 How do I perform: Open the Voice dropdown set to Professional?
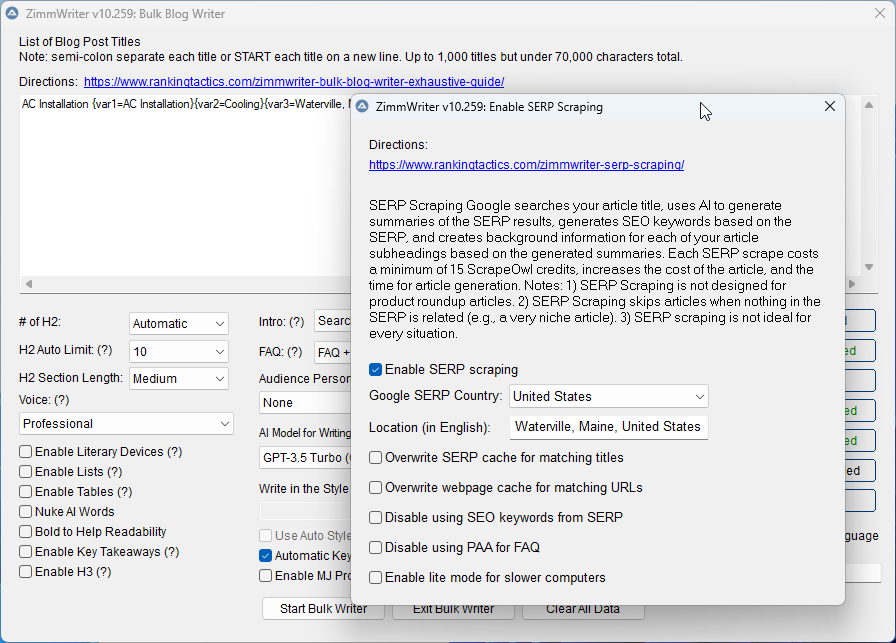[126, 424]
